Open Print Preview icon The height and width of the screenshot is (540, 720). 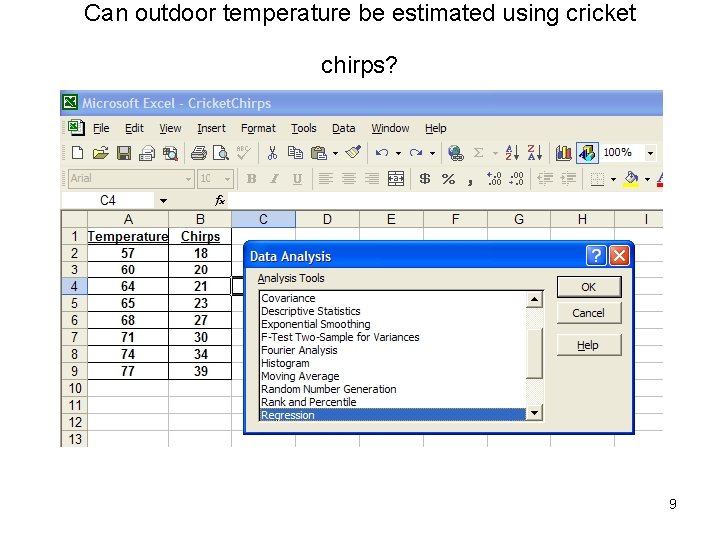(221, 153)
